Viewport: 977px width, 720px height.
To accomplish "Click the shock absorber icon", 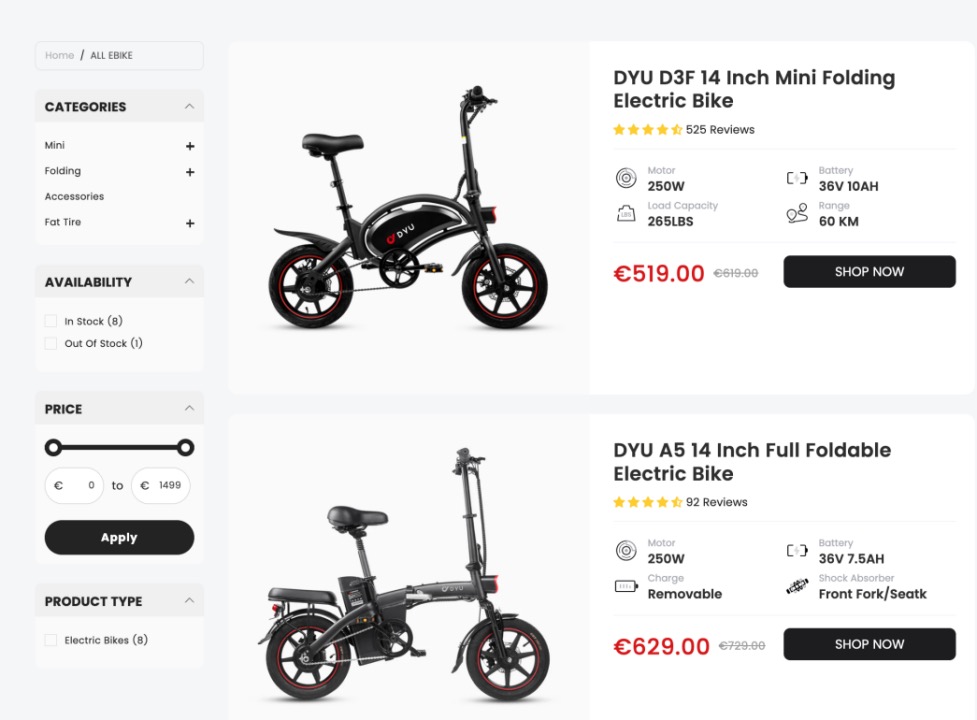I will tap(796, 586).
